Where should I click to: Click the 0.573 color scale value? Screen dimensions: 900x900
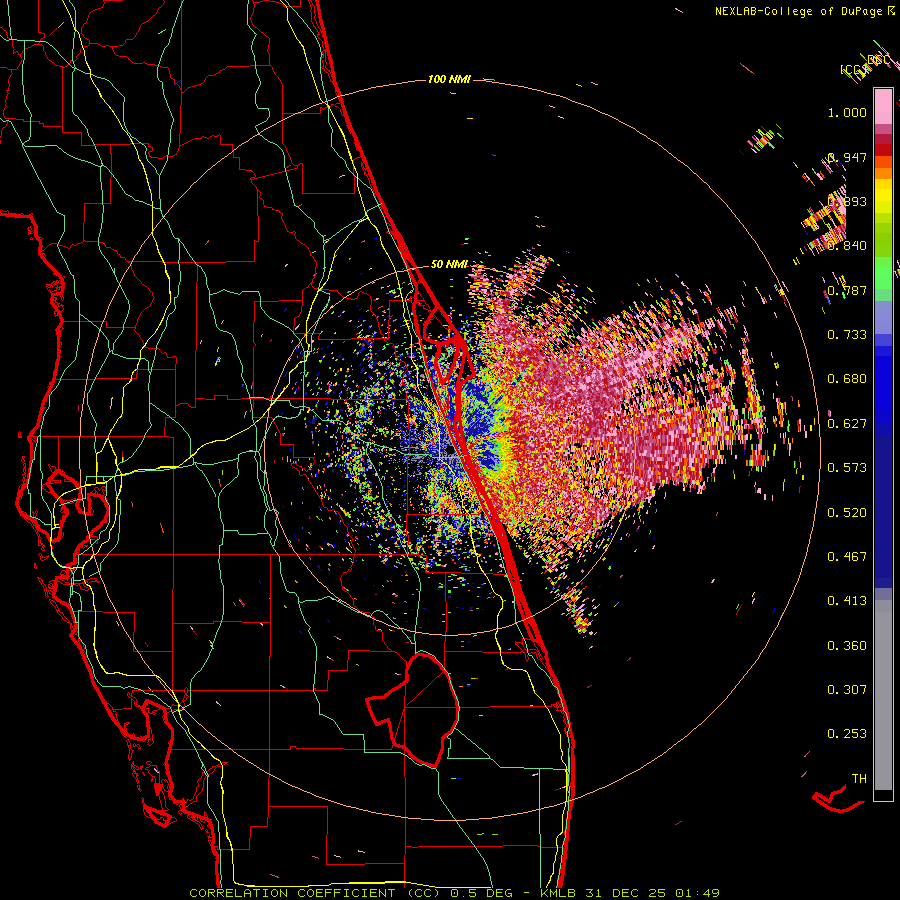tap(847, 468)
